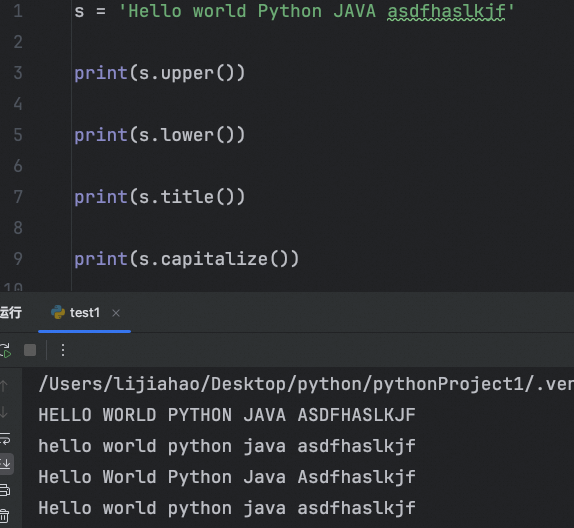Screen dimensions: 574x528
Task: Click line number 3 in the gutter
Action: tap(18, 73)
